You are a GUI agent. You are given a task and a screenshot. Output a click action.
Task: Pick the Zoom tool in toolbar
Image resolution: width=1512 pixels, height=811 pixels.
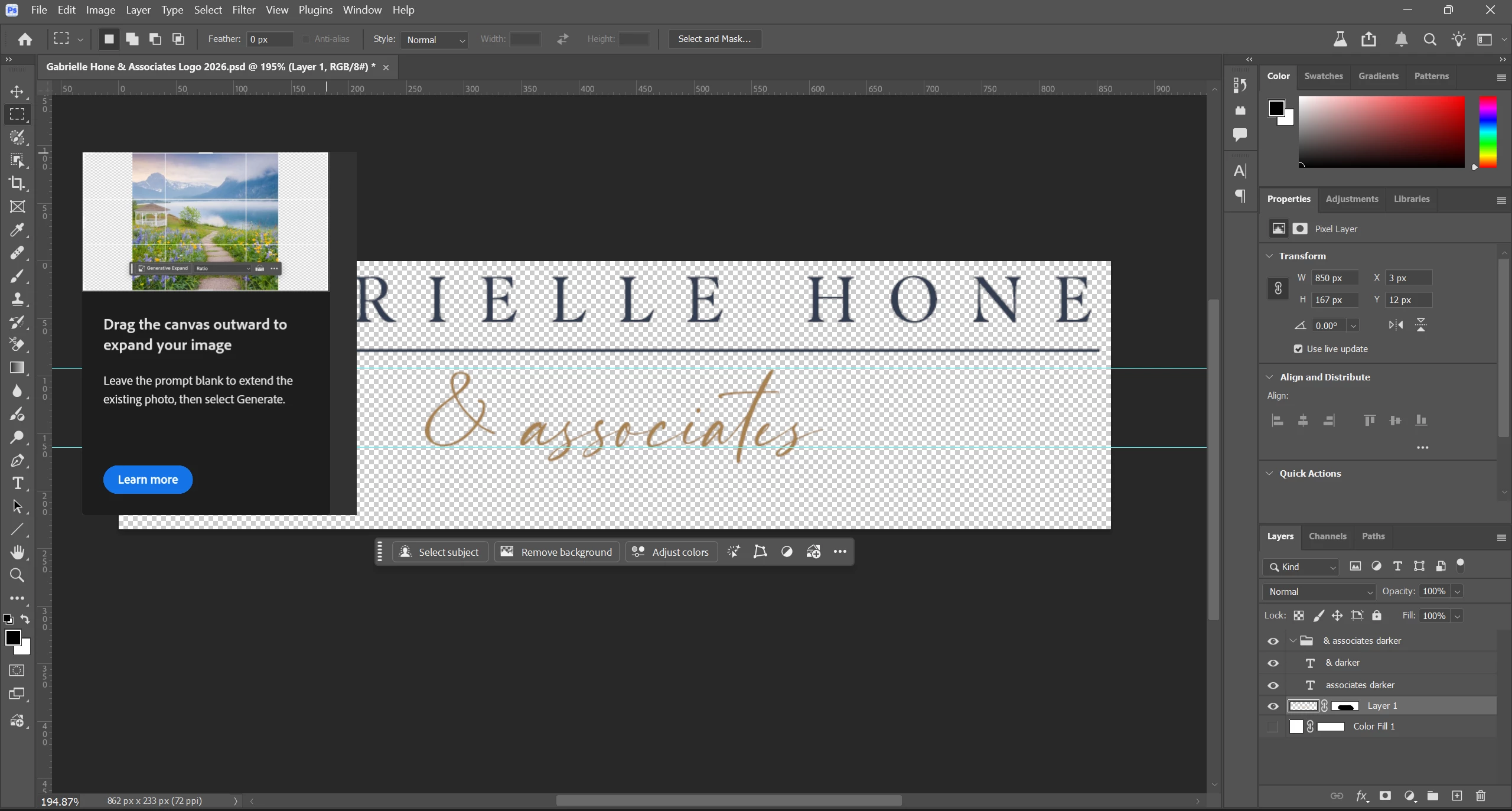tap(17, 575)
